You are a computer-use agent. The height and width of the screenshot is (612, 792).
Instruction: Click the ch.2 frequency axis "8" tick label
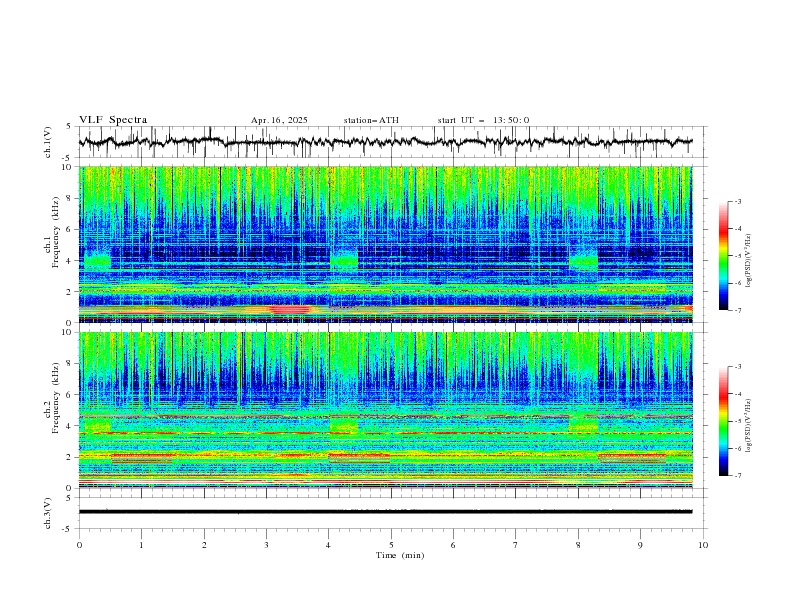71,364
